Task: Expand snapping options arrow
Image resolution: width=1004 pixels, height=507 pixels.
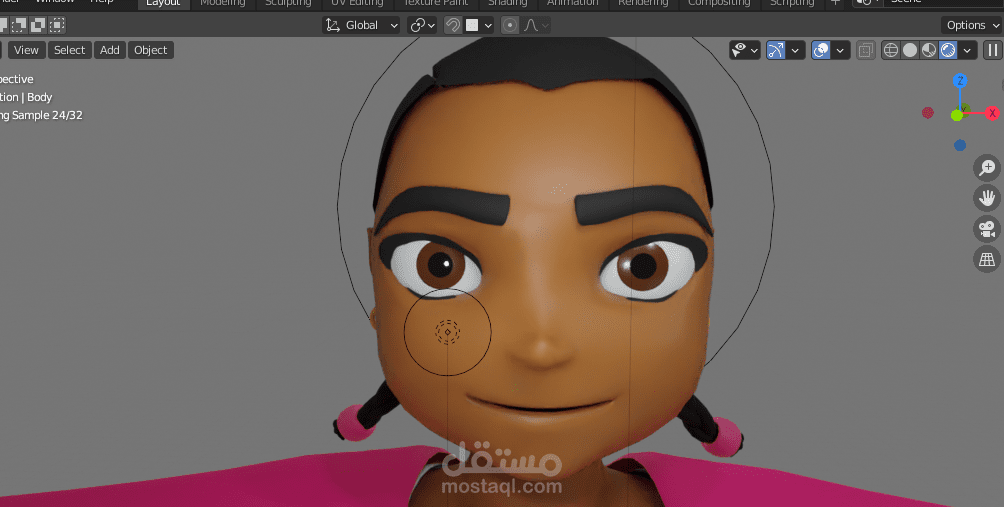Action: [x=488, y=25]
